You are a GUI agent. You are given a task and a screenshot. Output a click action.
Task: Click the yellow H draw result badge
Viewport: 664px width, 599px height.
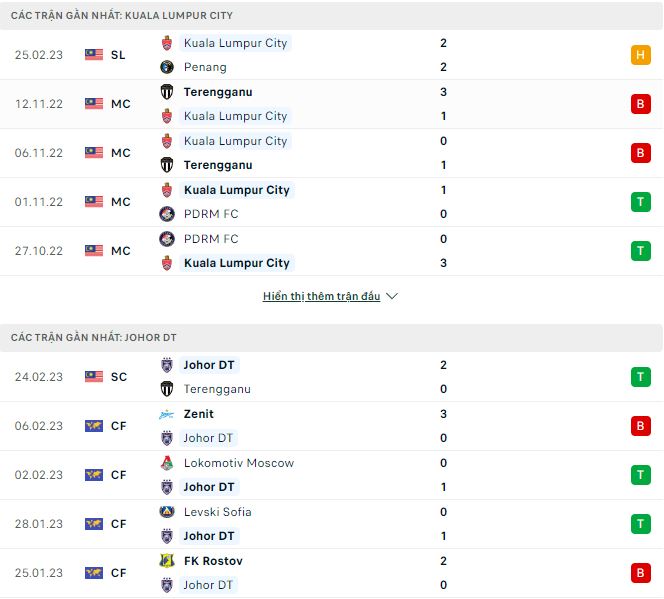click(x=641, y=55)
